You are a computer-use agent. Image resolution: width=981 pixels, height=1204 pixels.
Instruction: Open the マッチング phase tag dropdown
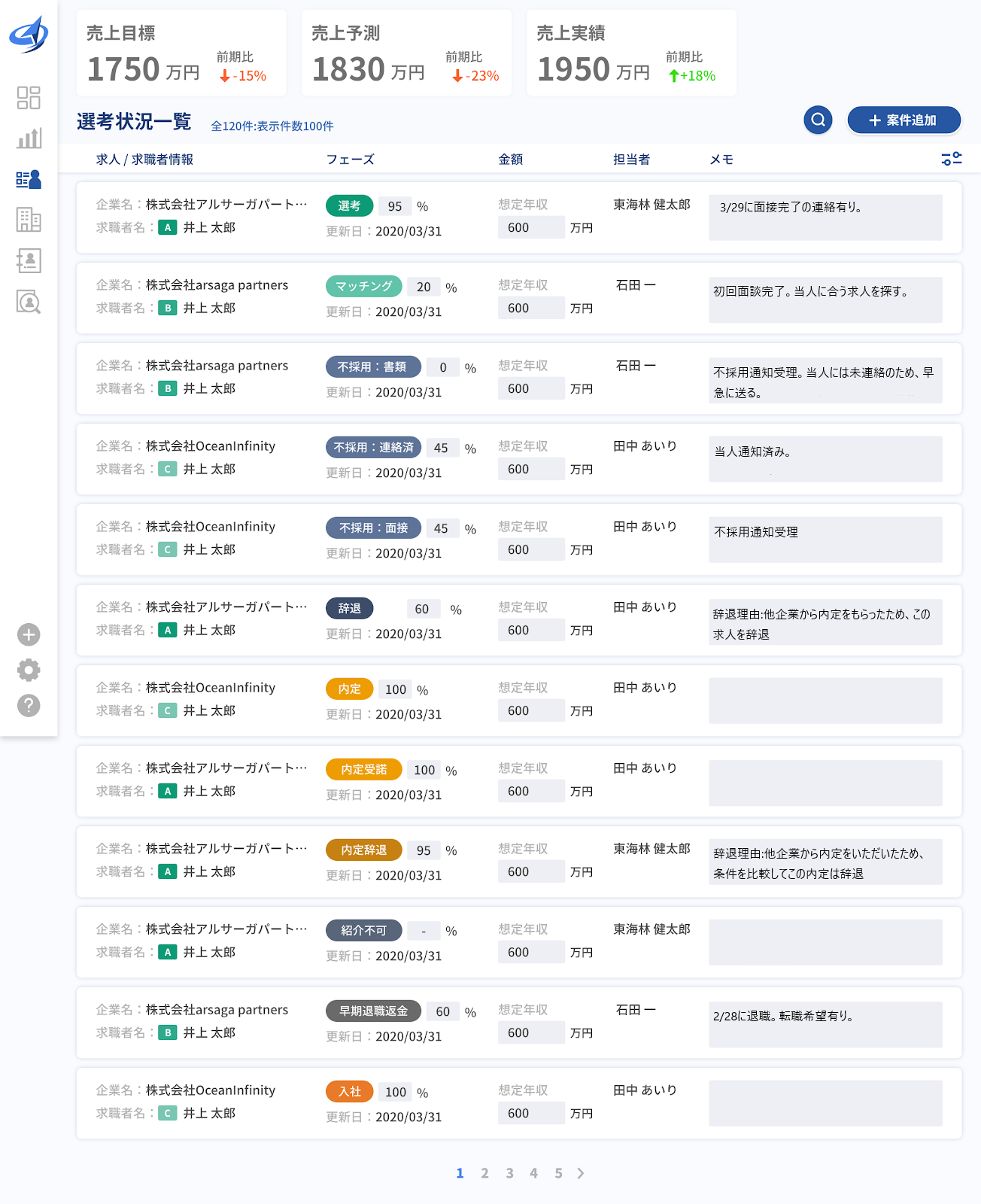click(x=364, y=286)
